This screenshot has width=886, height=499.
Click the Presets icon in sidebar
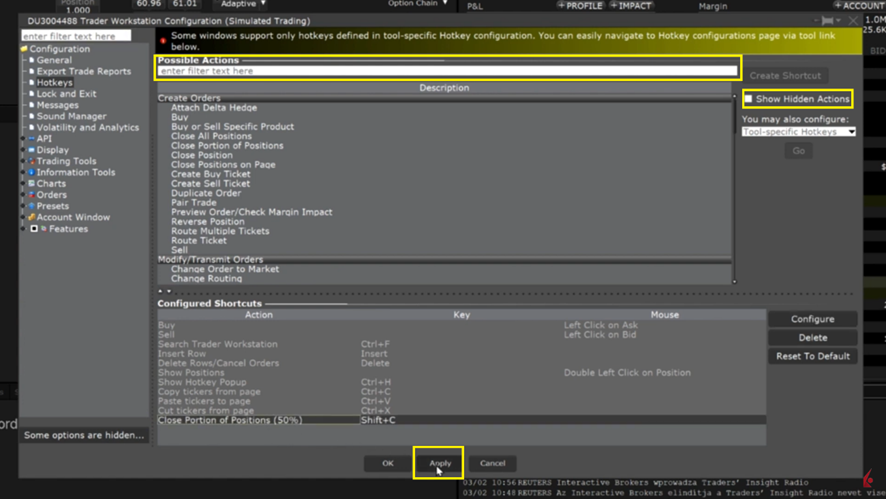pos(32,206)
